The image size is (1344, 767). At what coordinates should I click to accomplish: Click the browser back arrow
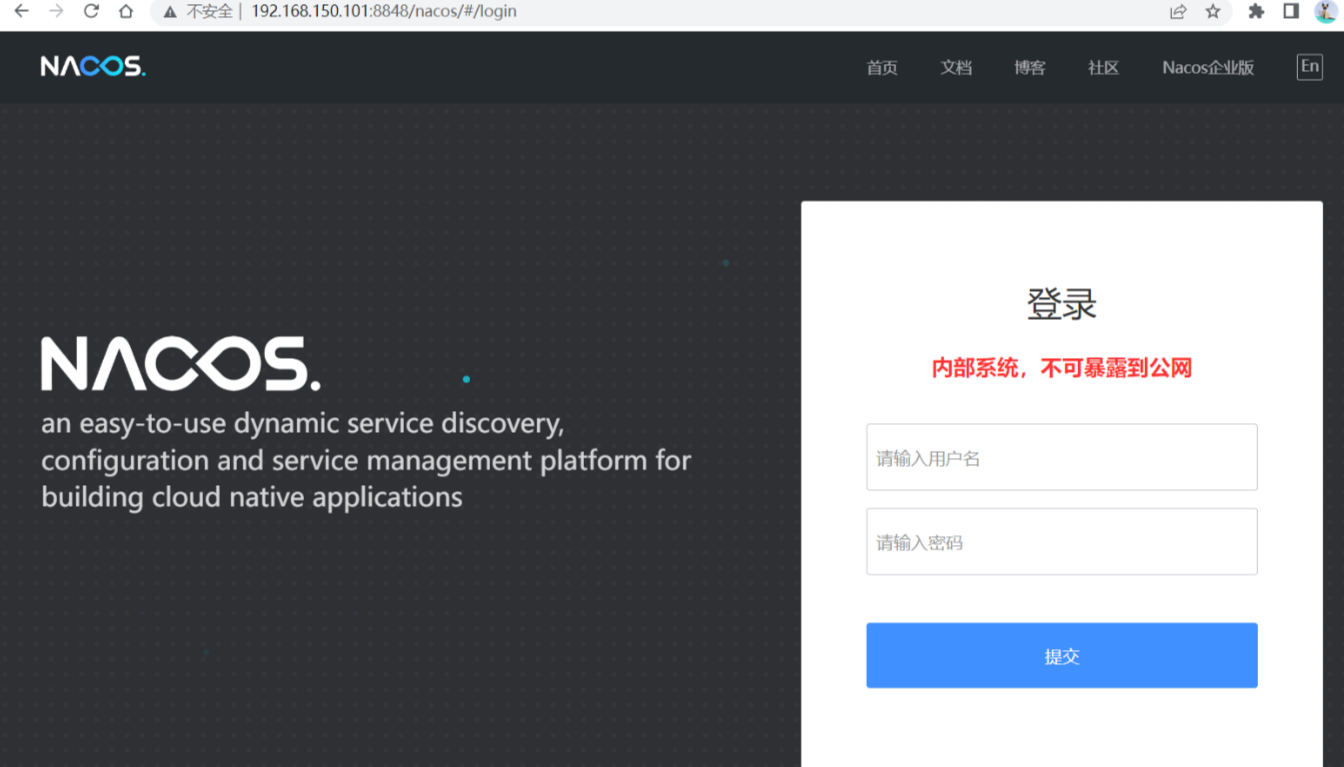click(x=21, y=11)
